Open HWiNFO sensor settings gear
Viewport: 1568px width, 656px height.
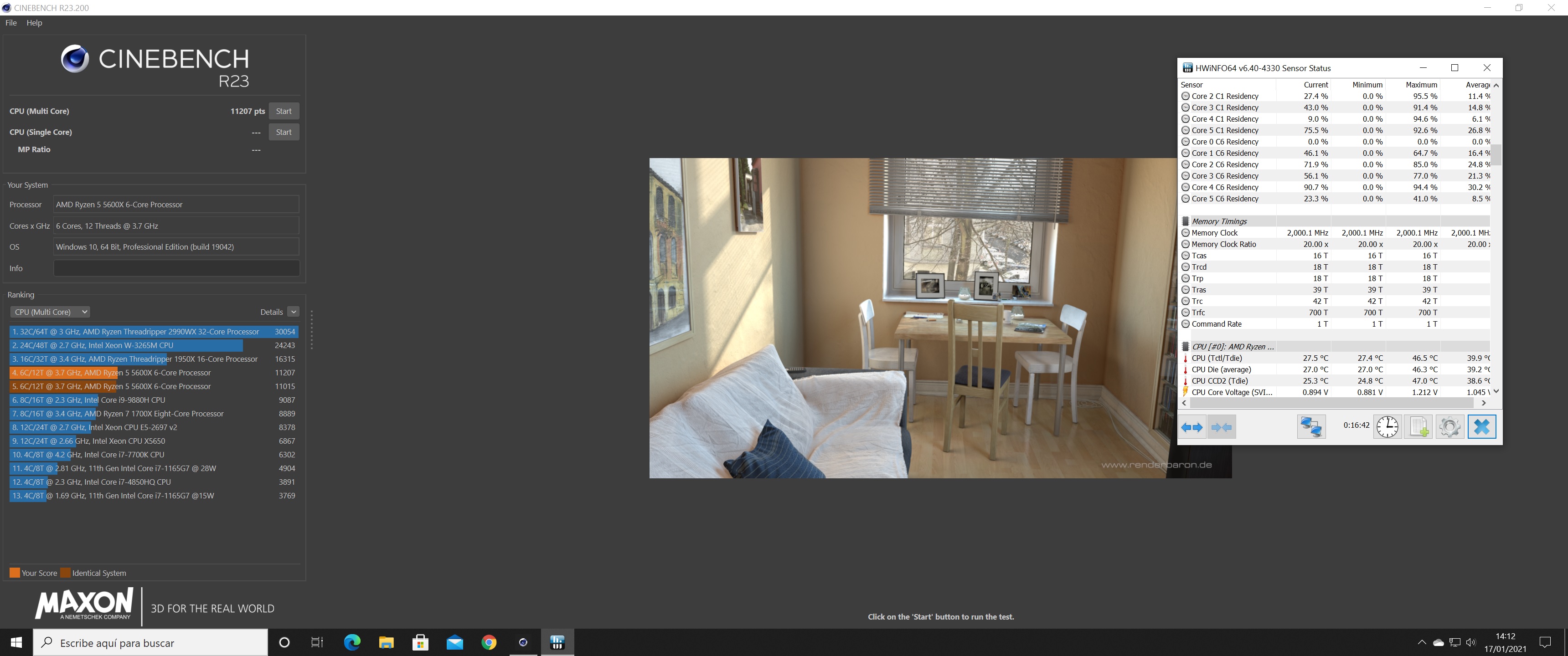point(1450,426)
